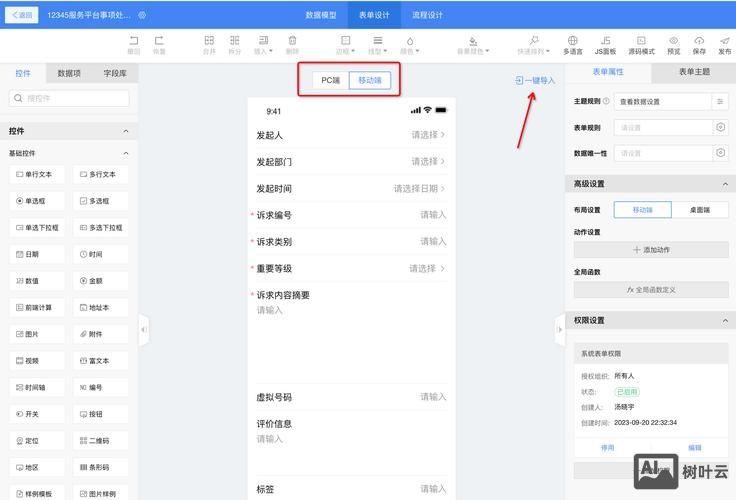The width and height of the screenshot is (736, 500).
Task: Click the settings gear beside the form title
Action: pyautogui.click(x=142, y=15)
